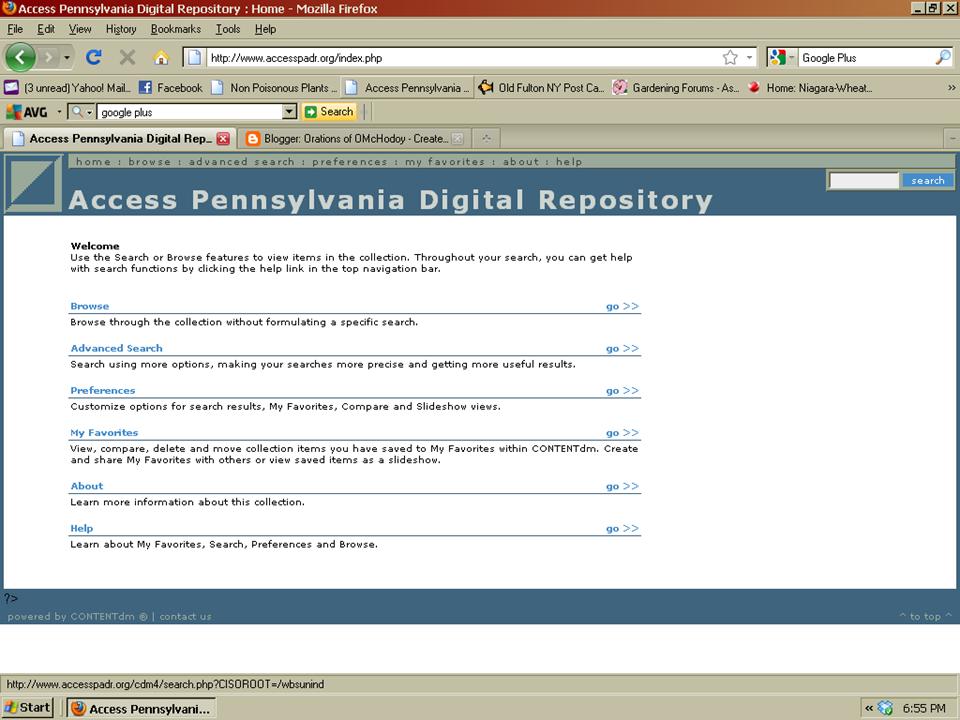Click the repository logo square
The width and height of the screenshot is (960, 720).
(x=34, y=184)
